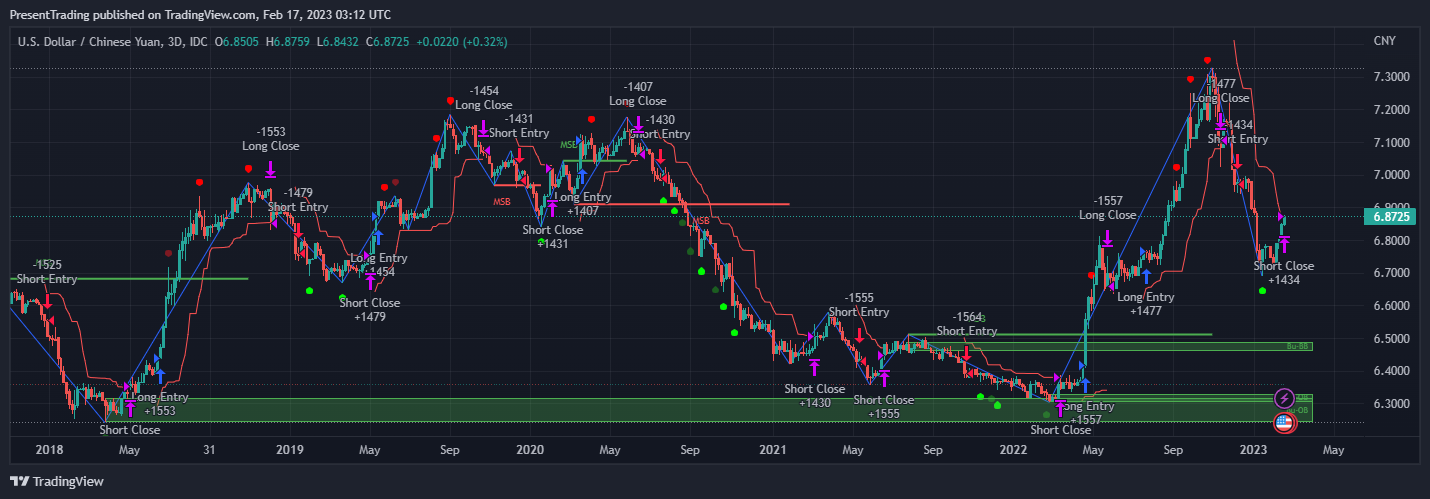Image resolution: width=1430 pixels, height=499 pixels.
Task: Click the magenta arrow under -1553 Long Close
Action: (270, 168)
